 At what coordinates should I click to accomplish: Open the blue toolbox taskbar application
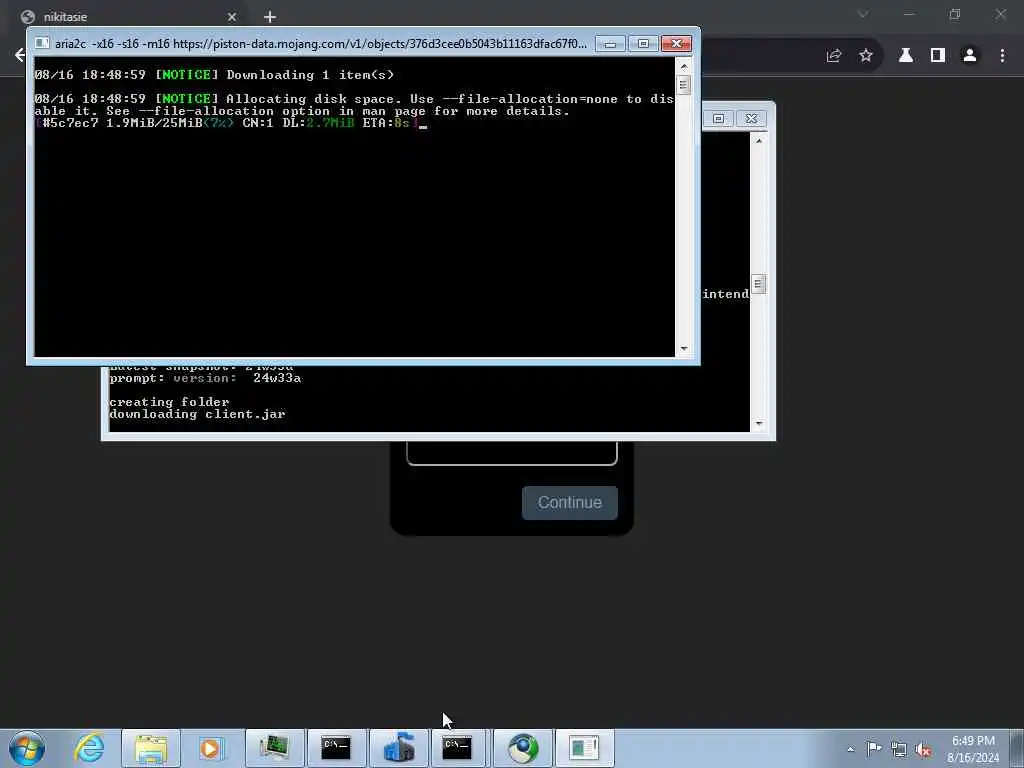tap(399, 748)
